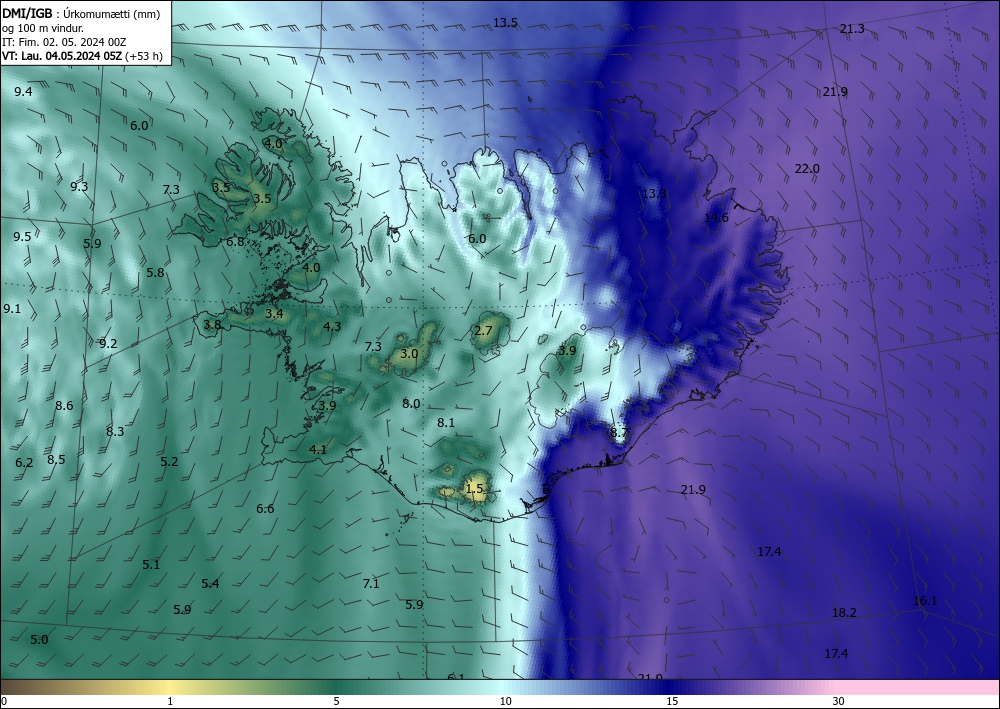This screenshot has height=709, width=1000.
Task: Click the 9.4 value label
Action: (24, 92)
